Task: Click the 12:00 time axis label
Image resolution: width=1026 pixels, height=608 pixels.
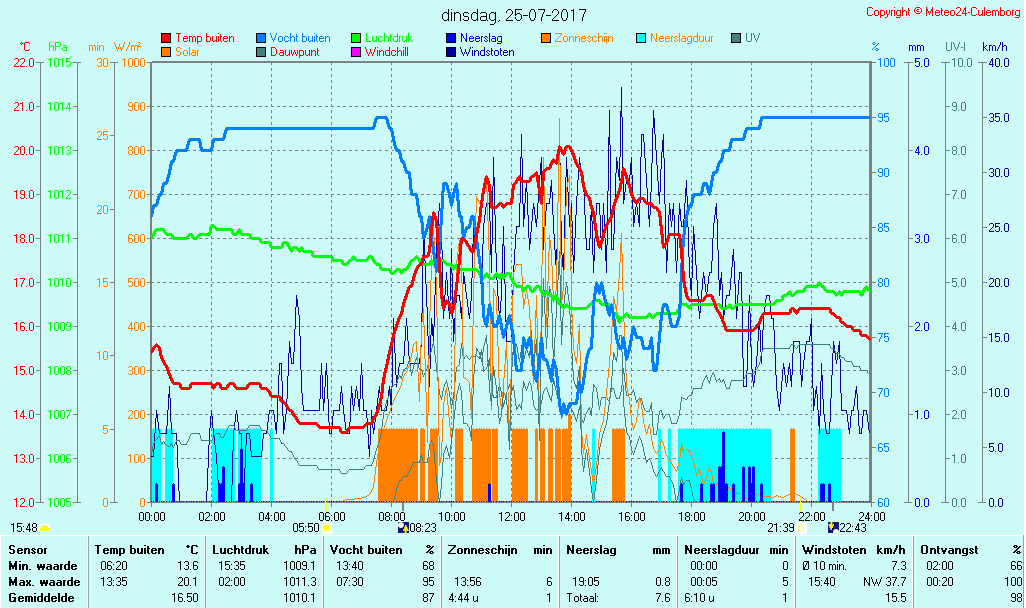Action: coord(512,516)
